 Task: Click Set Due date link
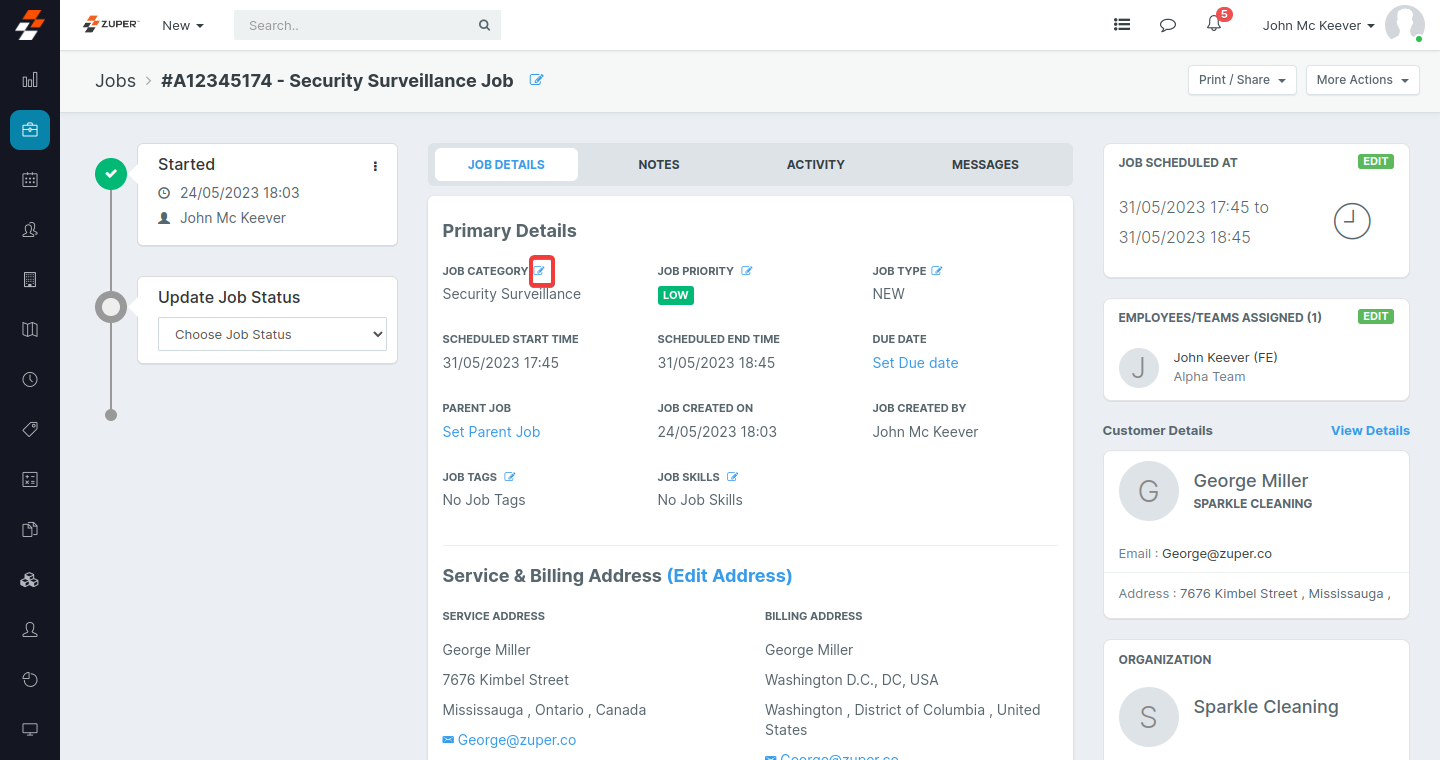(915, 362)
